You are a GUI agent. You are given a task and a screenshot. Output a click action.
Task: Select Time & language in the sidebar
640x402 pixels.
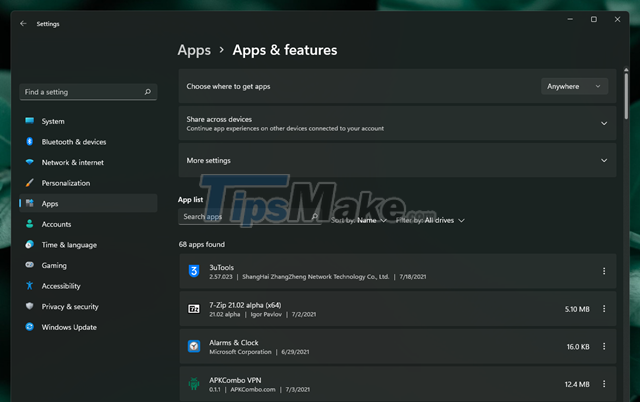click(88, 244)
